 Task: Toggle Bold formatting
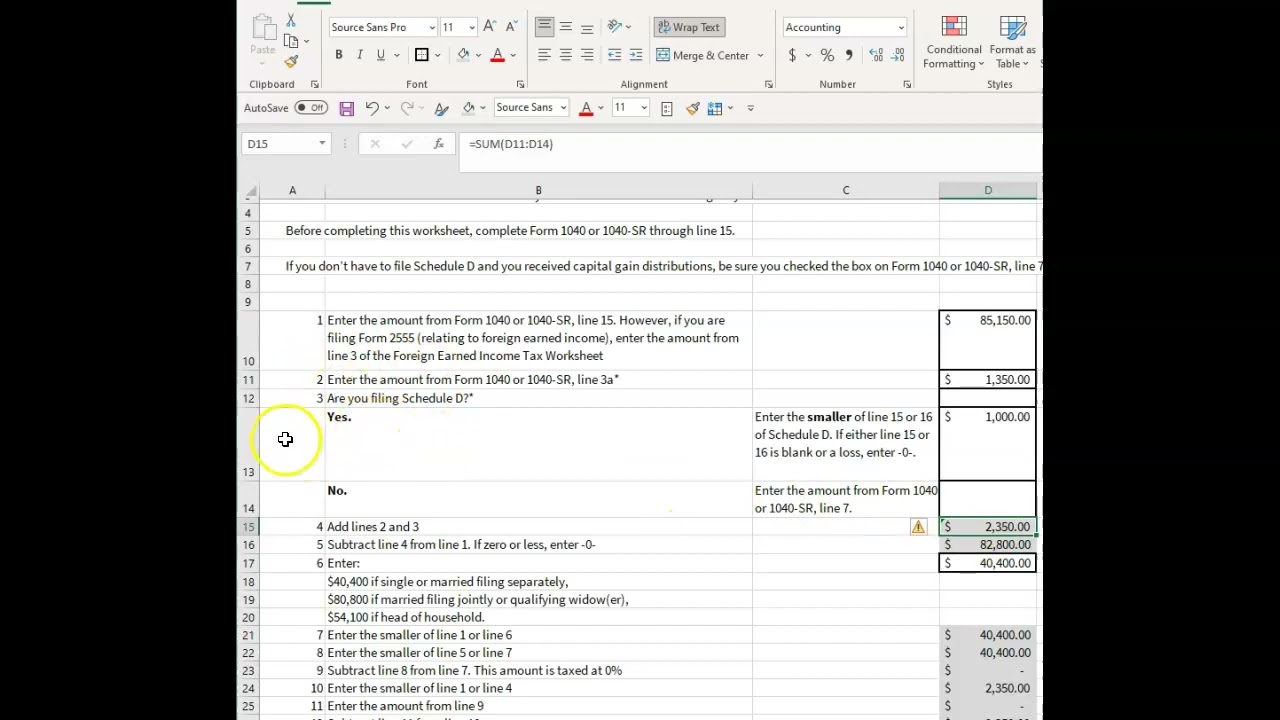[x=338, y=55]
